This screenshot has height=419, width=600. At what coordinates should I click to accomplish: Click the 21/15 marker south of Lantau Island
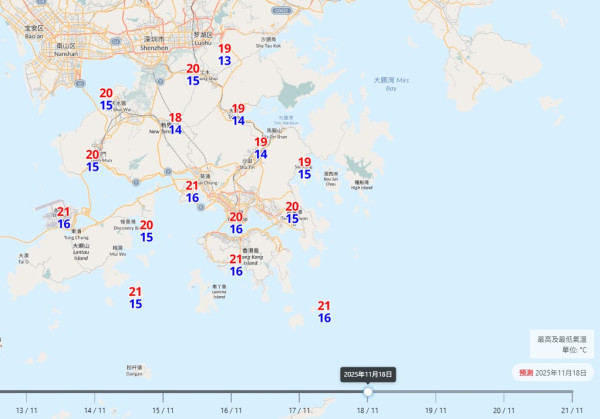[x=135, y=298]
